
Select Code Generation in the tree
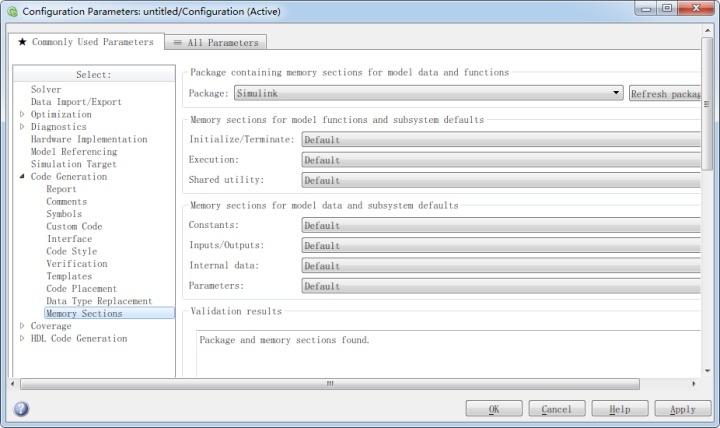tap(69, 176)
